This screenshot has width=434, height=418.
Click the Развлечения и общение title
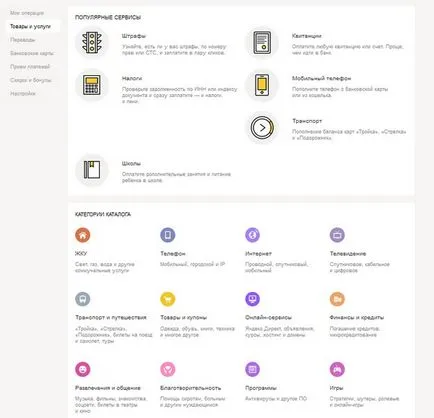click(108, 388)
